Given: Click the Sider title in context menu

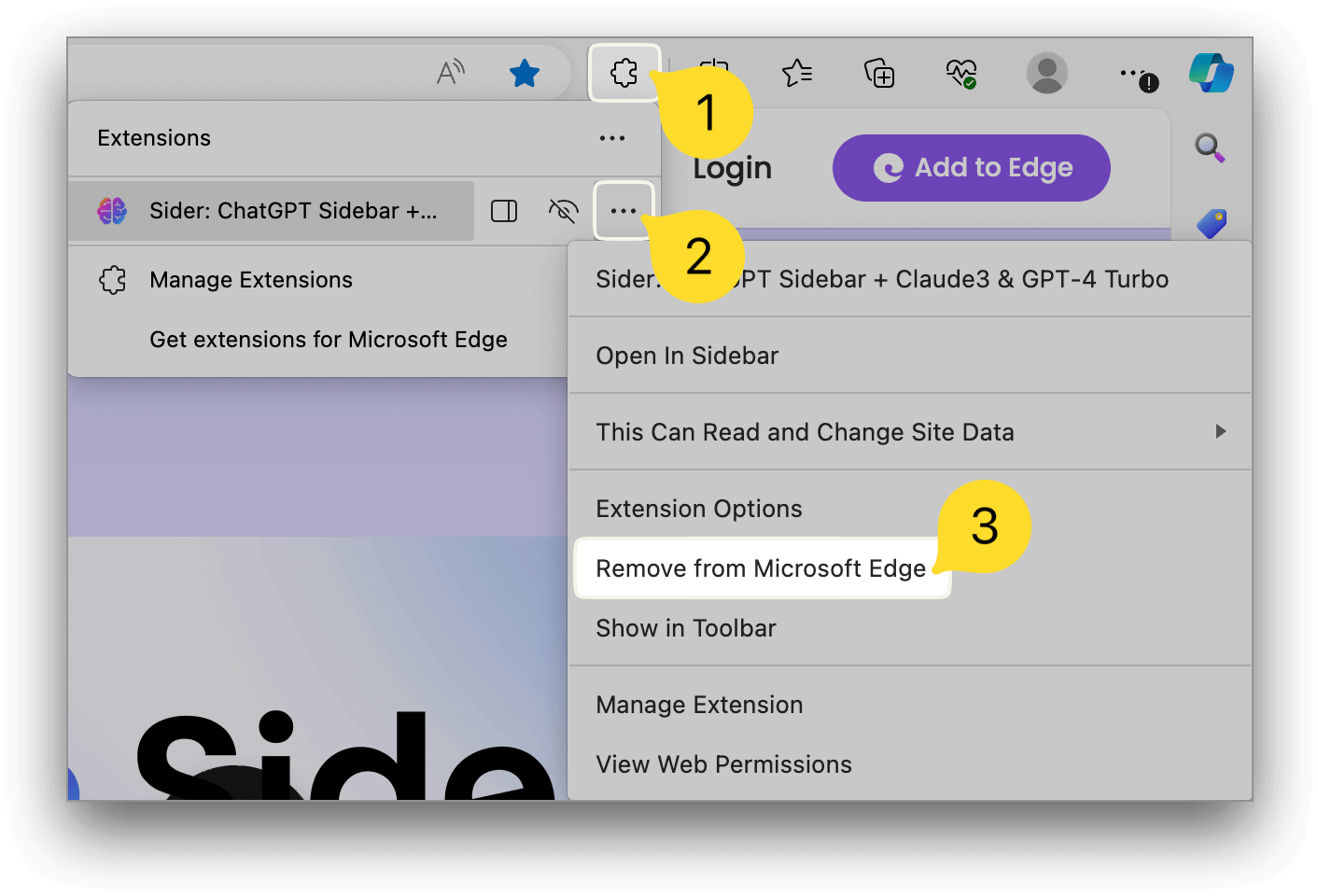Looking at the screenshot, I should [x=882, y=279].
